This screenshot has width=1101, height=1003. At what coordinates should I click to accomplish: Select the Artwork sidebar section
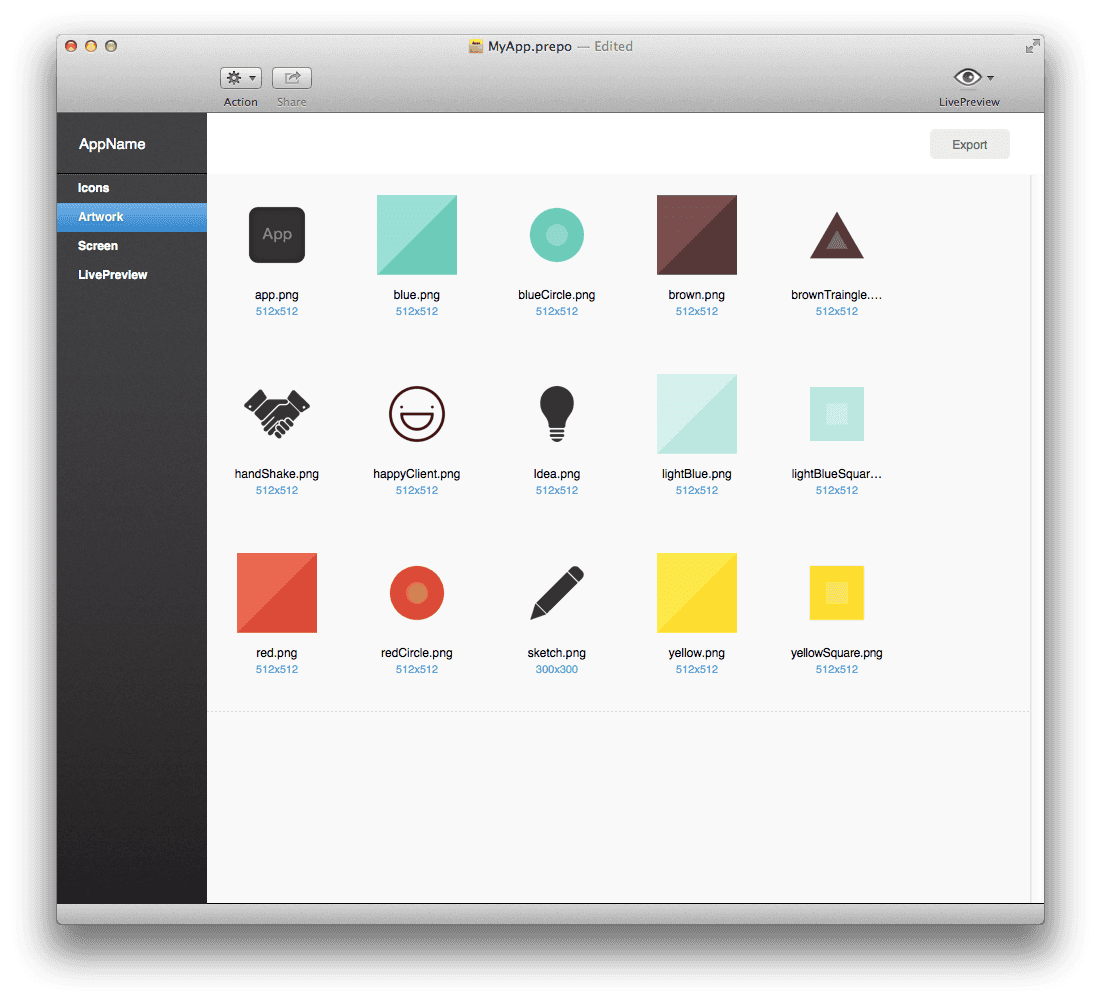pos(132,217)
